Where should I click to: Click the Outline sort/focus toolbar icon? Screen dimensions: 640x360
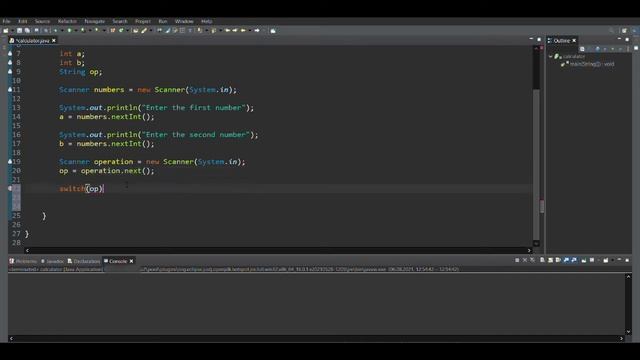click(582, 49)
